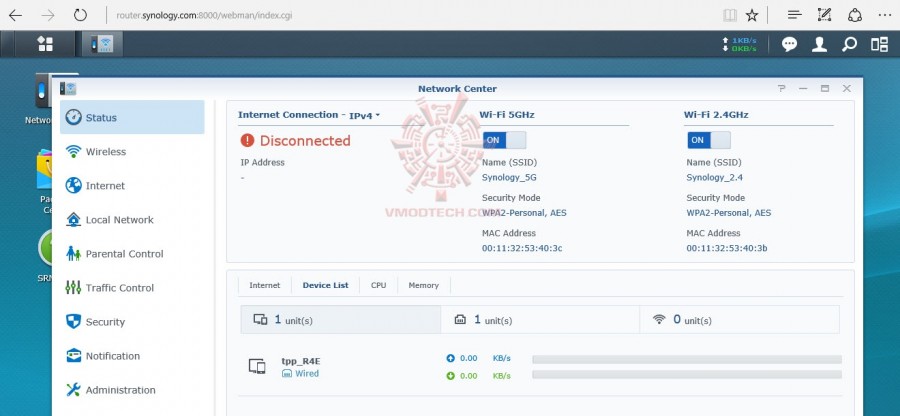Open the Parental Control section
Viewport: 900px width, 416px height.
tap(132, 254)
